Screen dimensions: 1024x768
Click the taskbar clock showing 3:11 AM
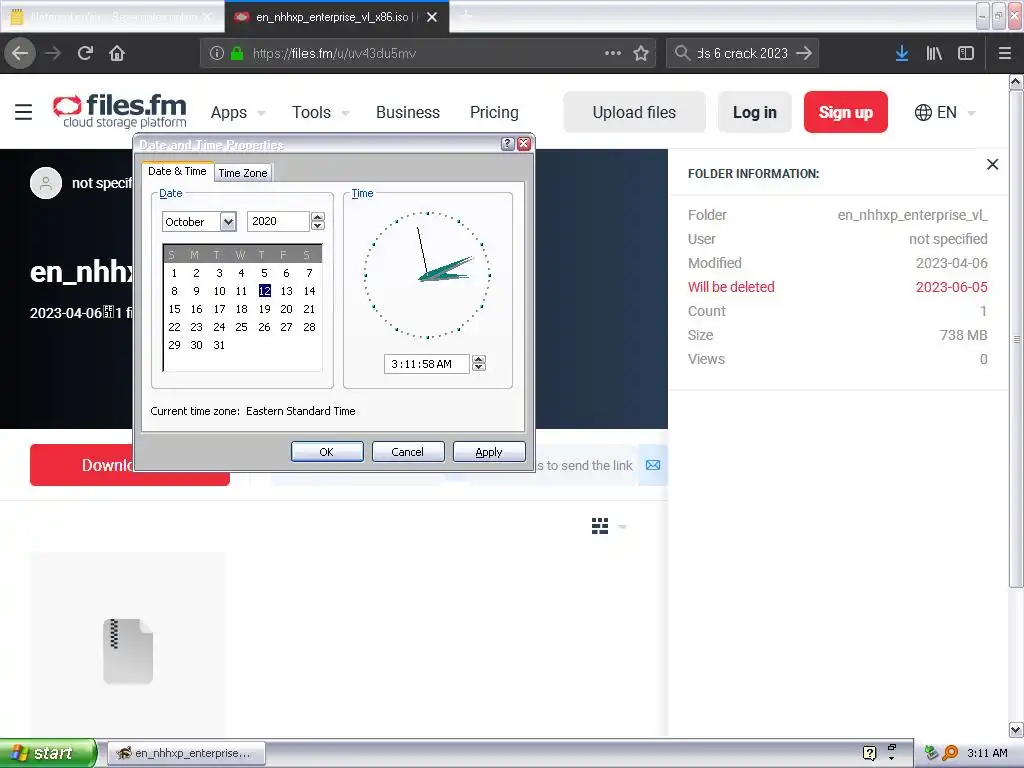(x=987, y=753)
